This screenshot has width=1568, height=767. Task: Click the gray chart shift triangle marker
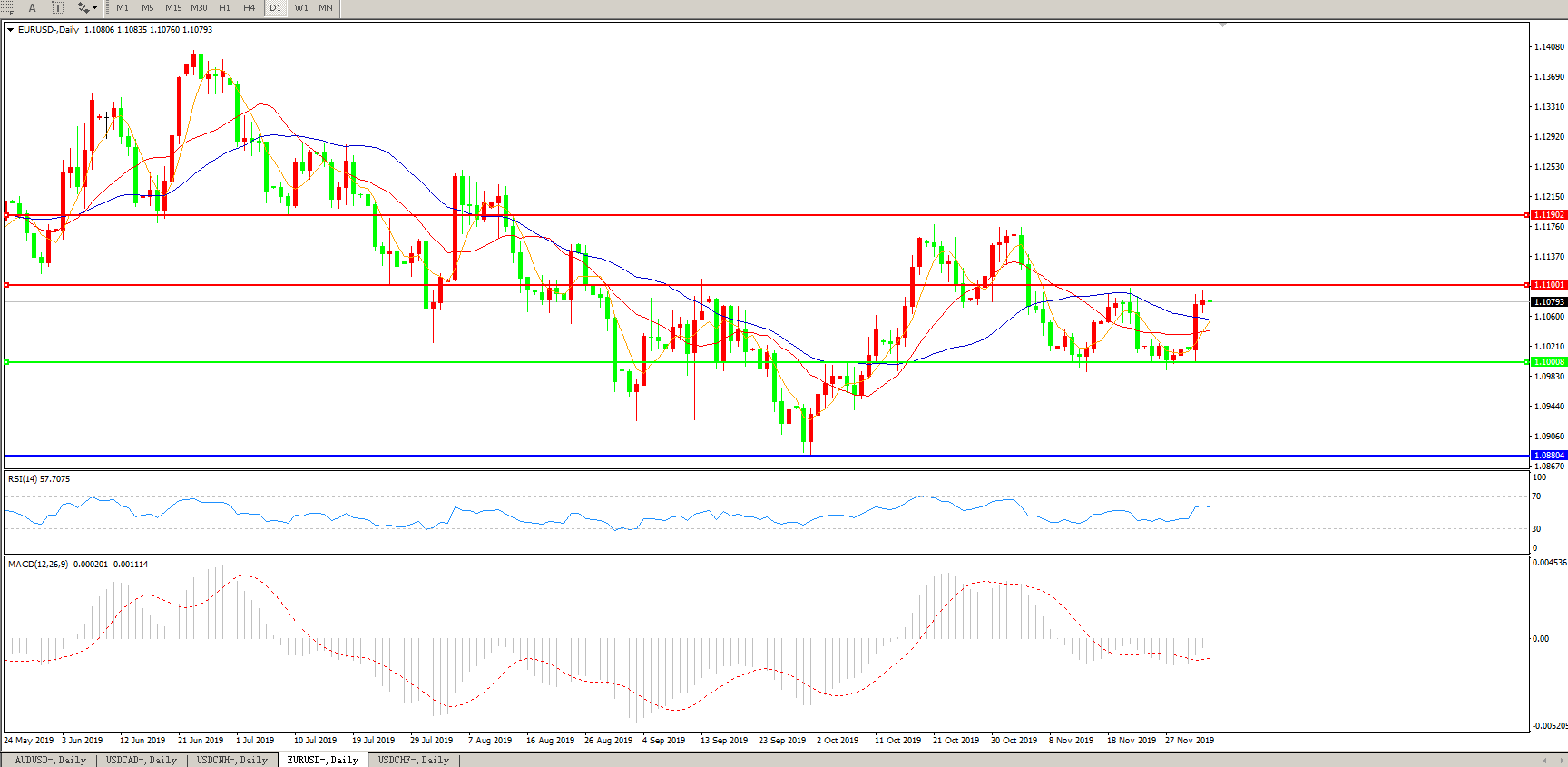(x=1223, y=25)
